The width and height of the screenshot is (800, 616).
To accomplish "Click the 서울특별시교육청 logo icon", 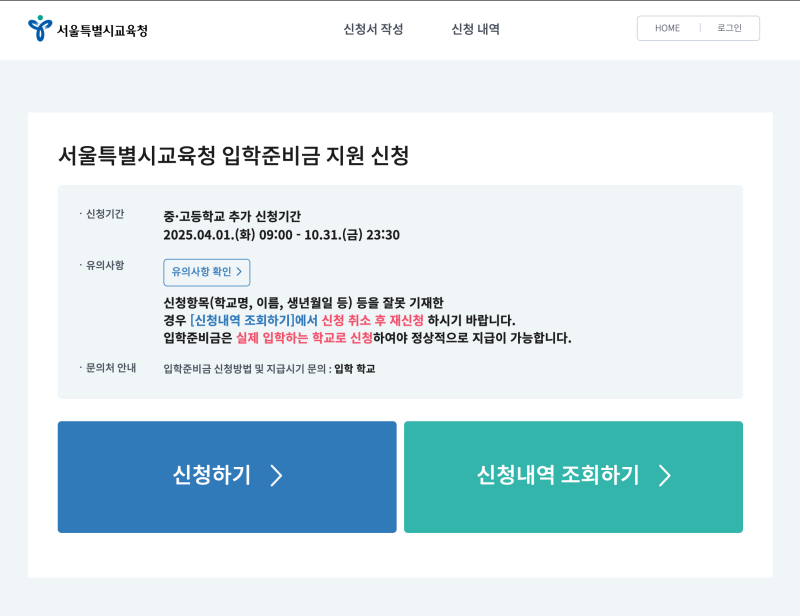I will [x=40, y=28].
